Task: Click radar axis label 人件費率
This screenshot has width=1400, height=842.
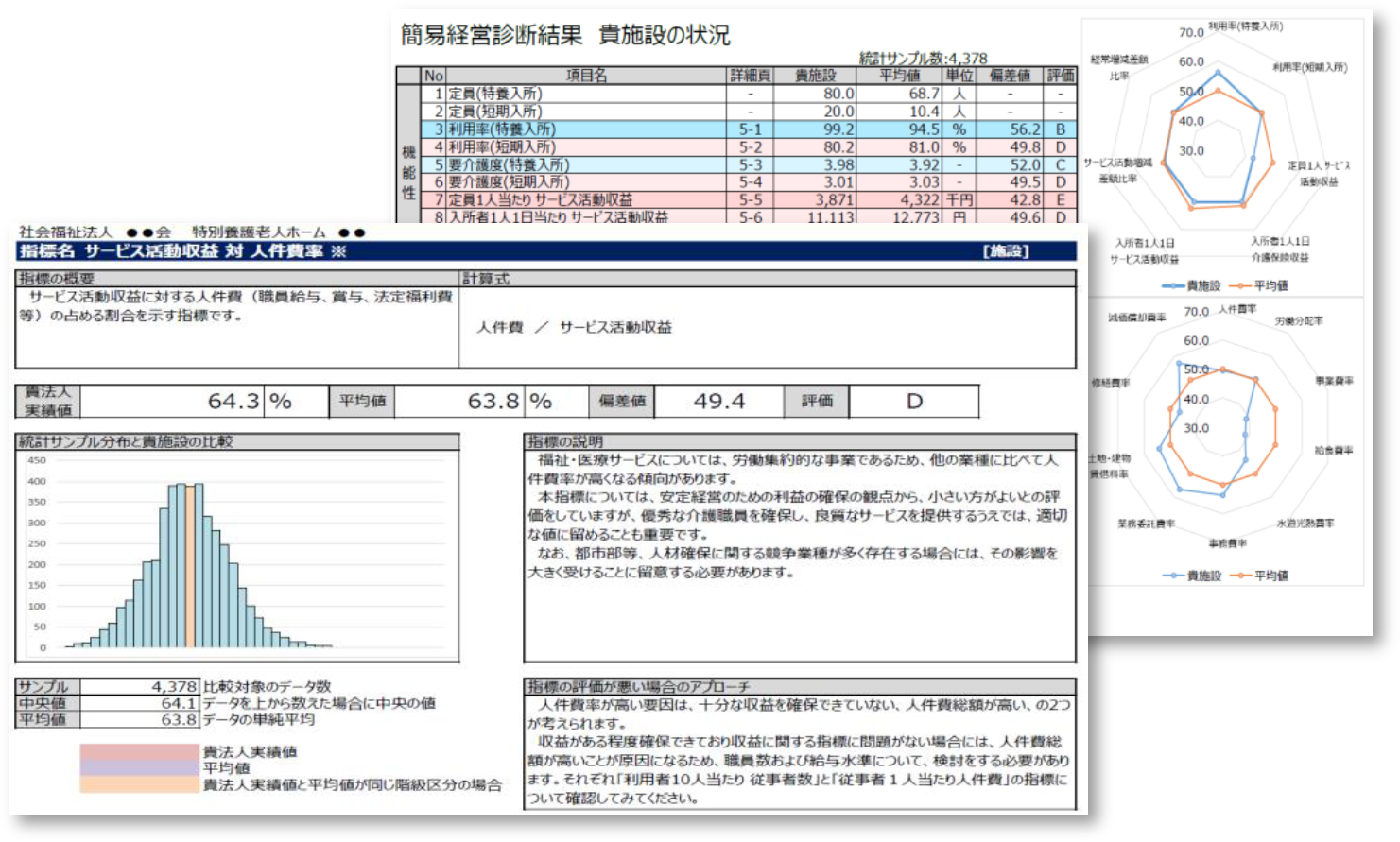Action: 1237,309
